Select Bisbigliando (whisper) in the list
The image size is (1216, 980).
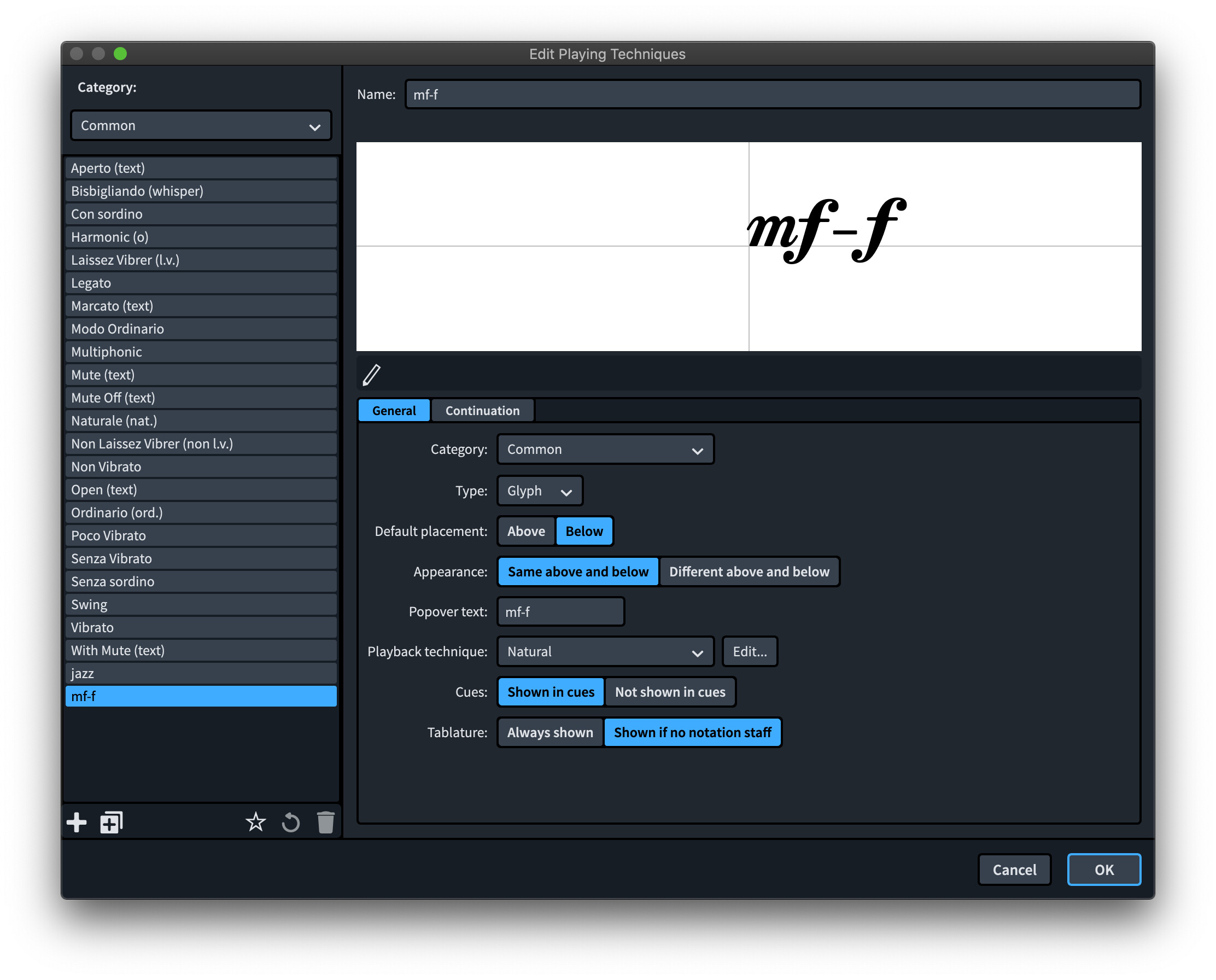201,191
